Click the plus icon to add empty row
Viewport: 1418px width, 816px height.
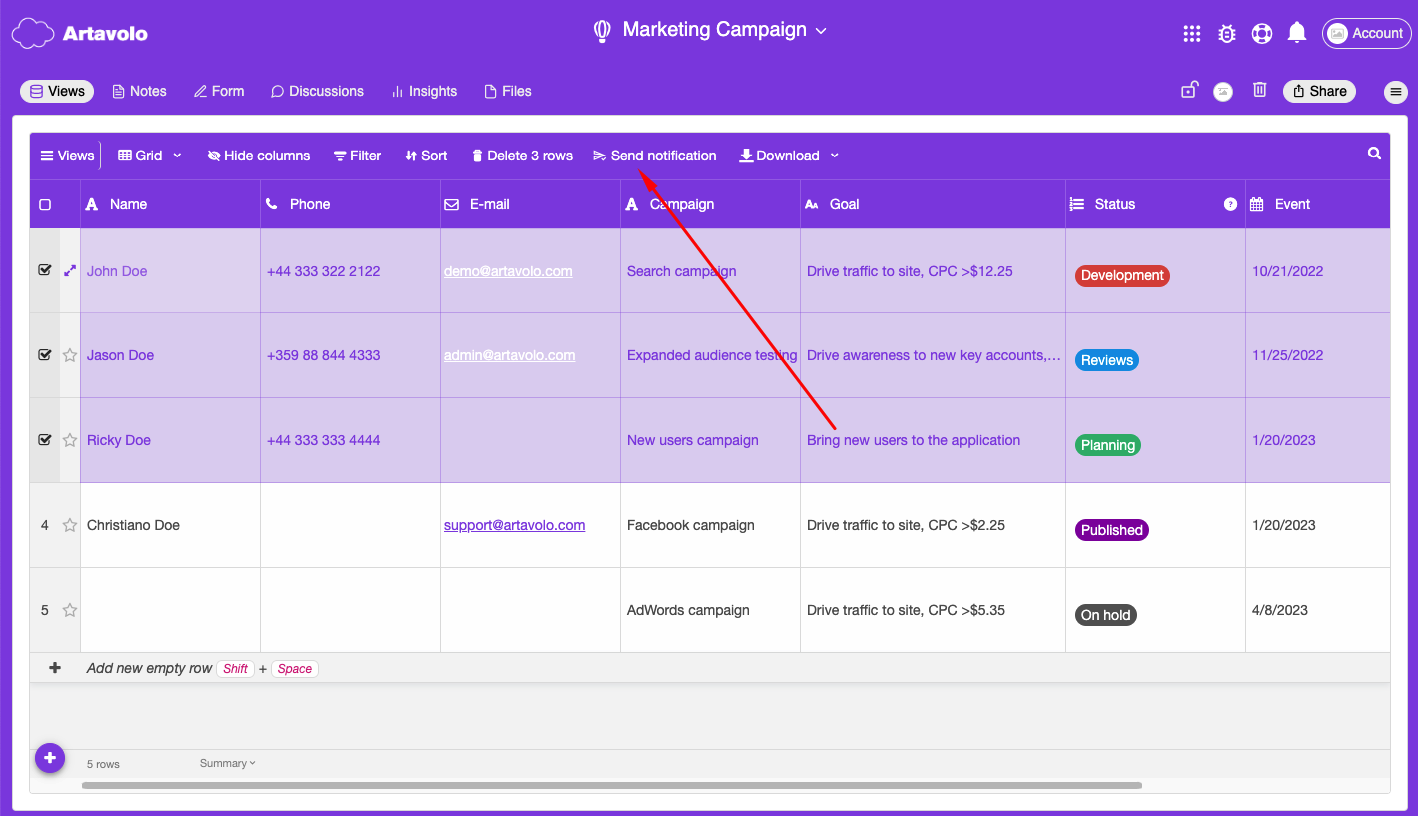pos(55,668)
